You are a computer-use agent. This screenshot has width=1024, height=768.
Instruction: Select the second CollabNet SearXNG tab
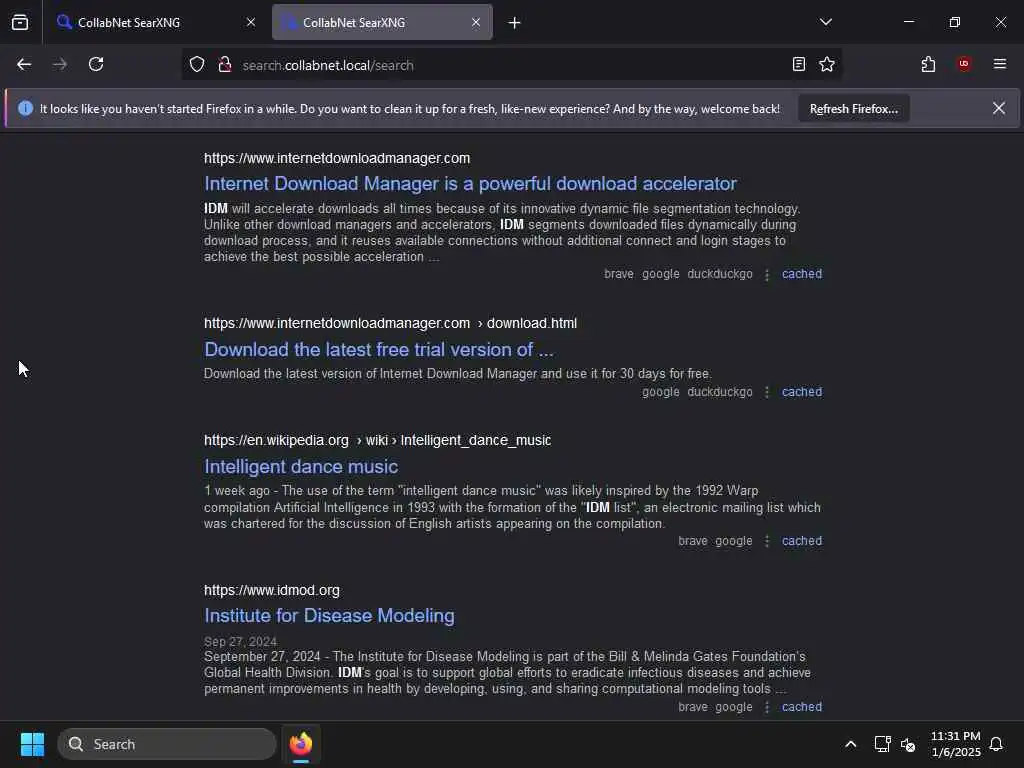click(382, 22)
